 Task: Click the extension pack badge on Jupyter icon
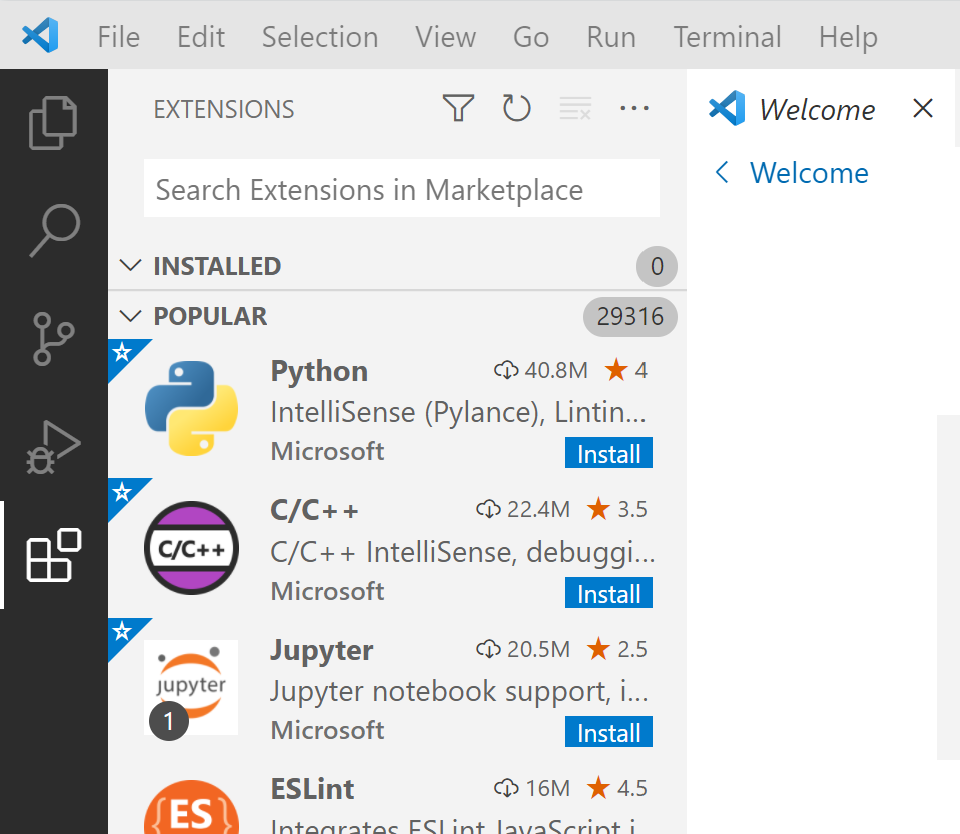[168, 721]
